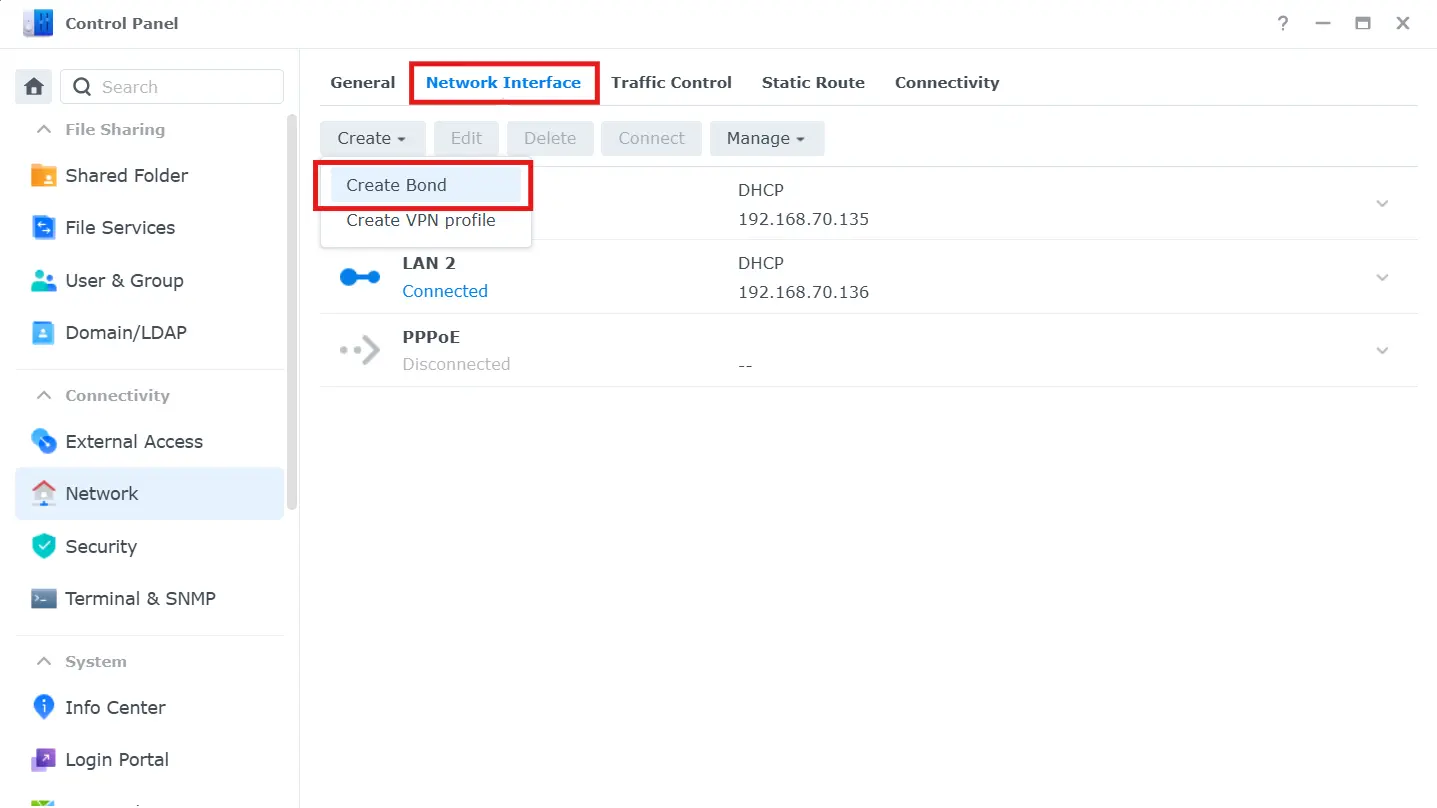This screenshot has width=1437, height=808.
Task: Open External Access configuration
Action: click(134, 441)
